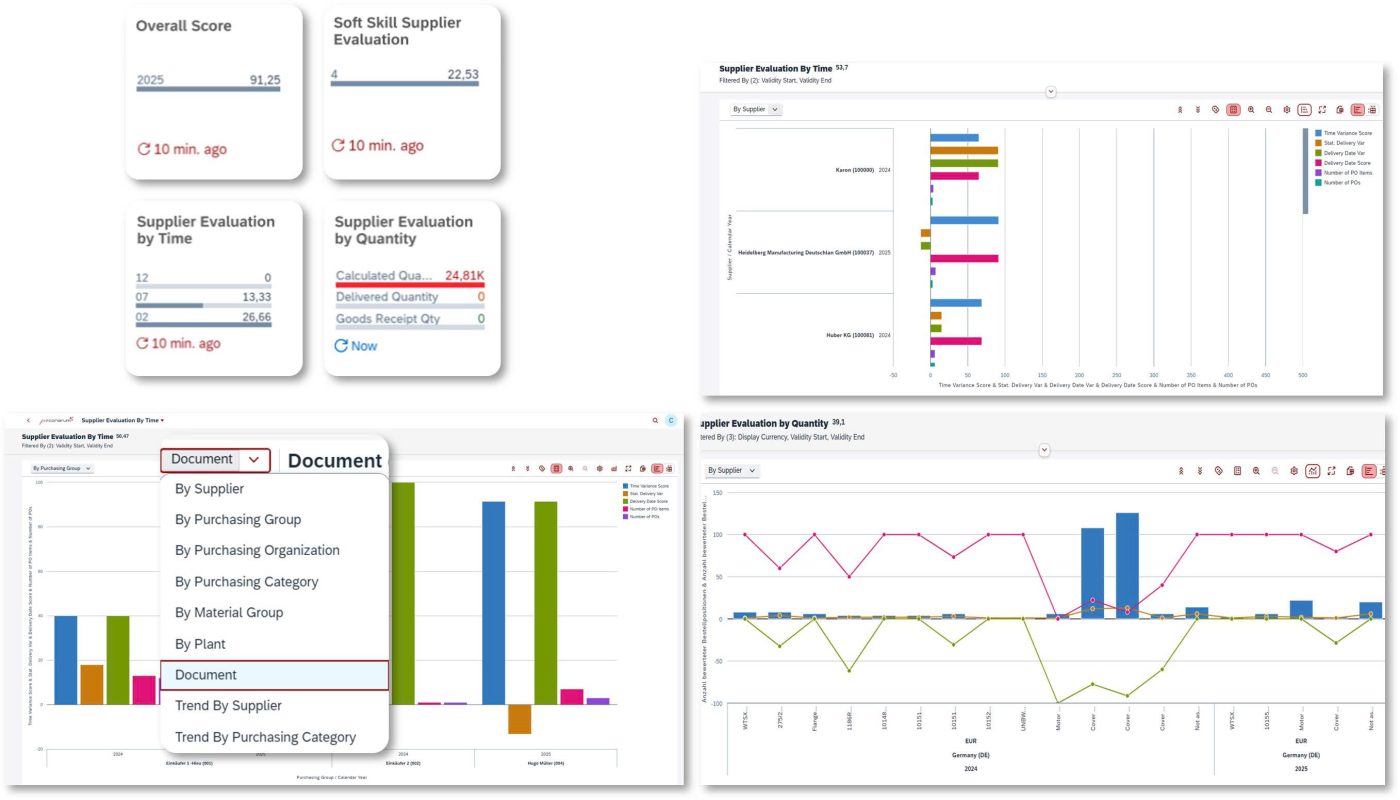The image size is (1400, 800).
Task: Click fullscreen icon in By Quantity chart toolbar
Action: (x=1332, y=471)
